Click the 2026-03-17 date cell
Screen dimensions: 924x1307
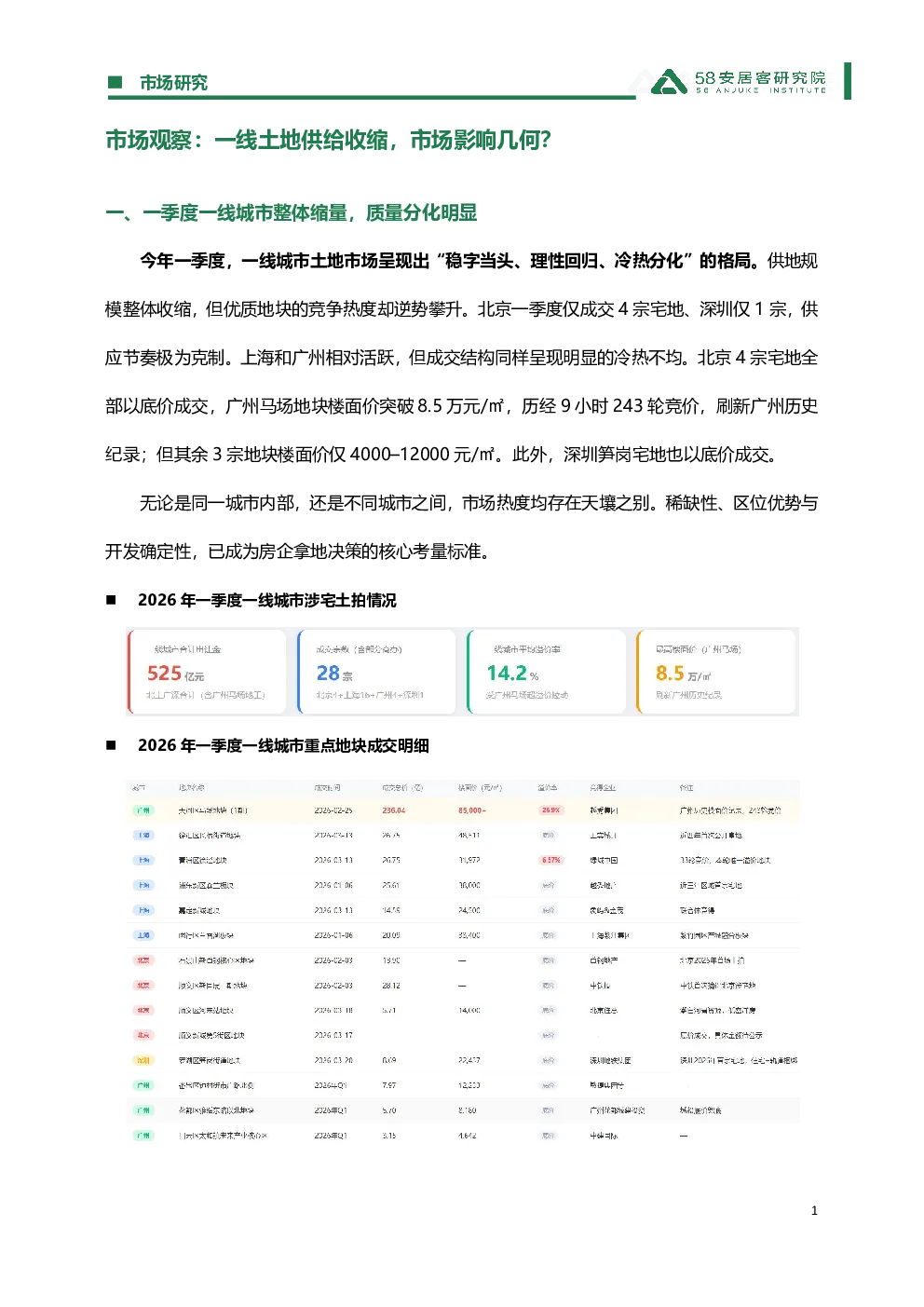[333, 1035]
